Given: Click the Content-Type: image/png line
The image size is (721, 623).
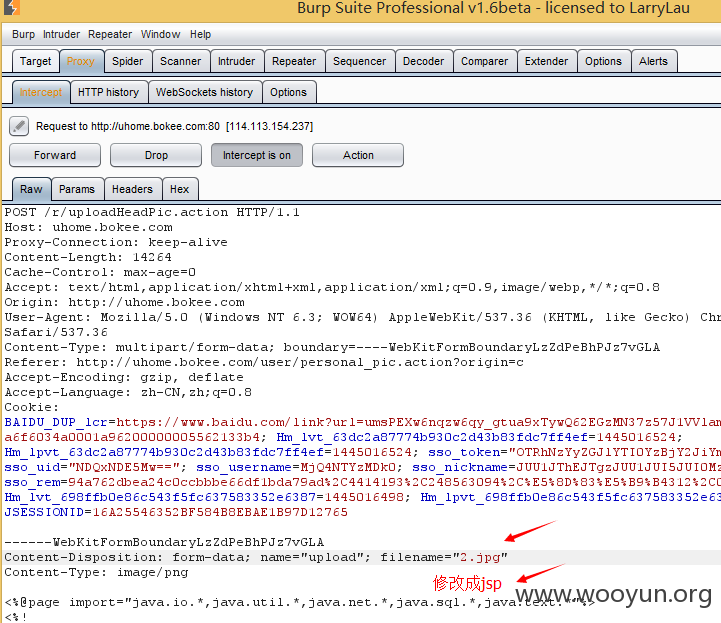Looking at the screenshot, I should 96,572.
